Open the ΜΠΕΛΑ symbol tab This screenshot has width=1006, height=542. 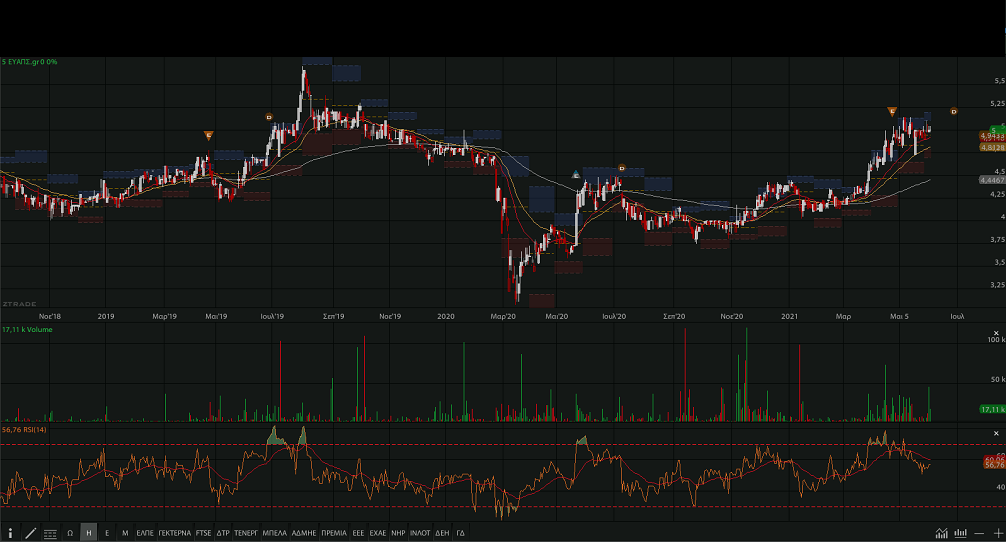click(275, 533)
